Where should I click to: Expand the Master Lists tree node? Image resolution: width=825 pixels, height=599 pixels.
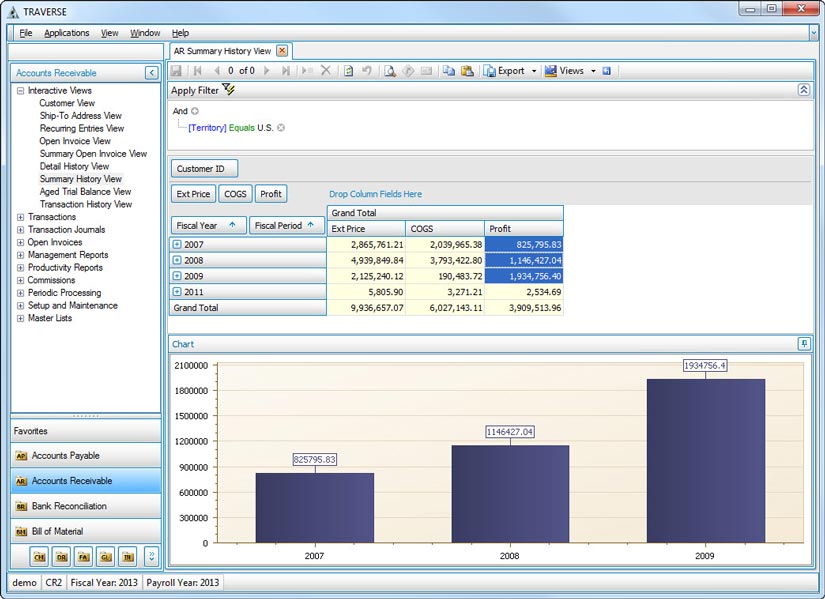pyautogui.click(x=21, y=318)
